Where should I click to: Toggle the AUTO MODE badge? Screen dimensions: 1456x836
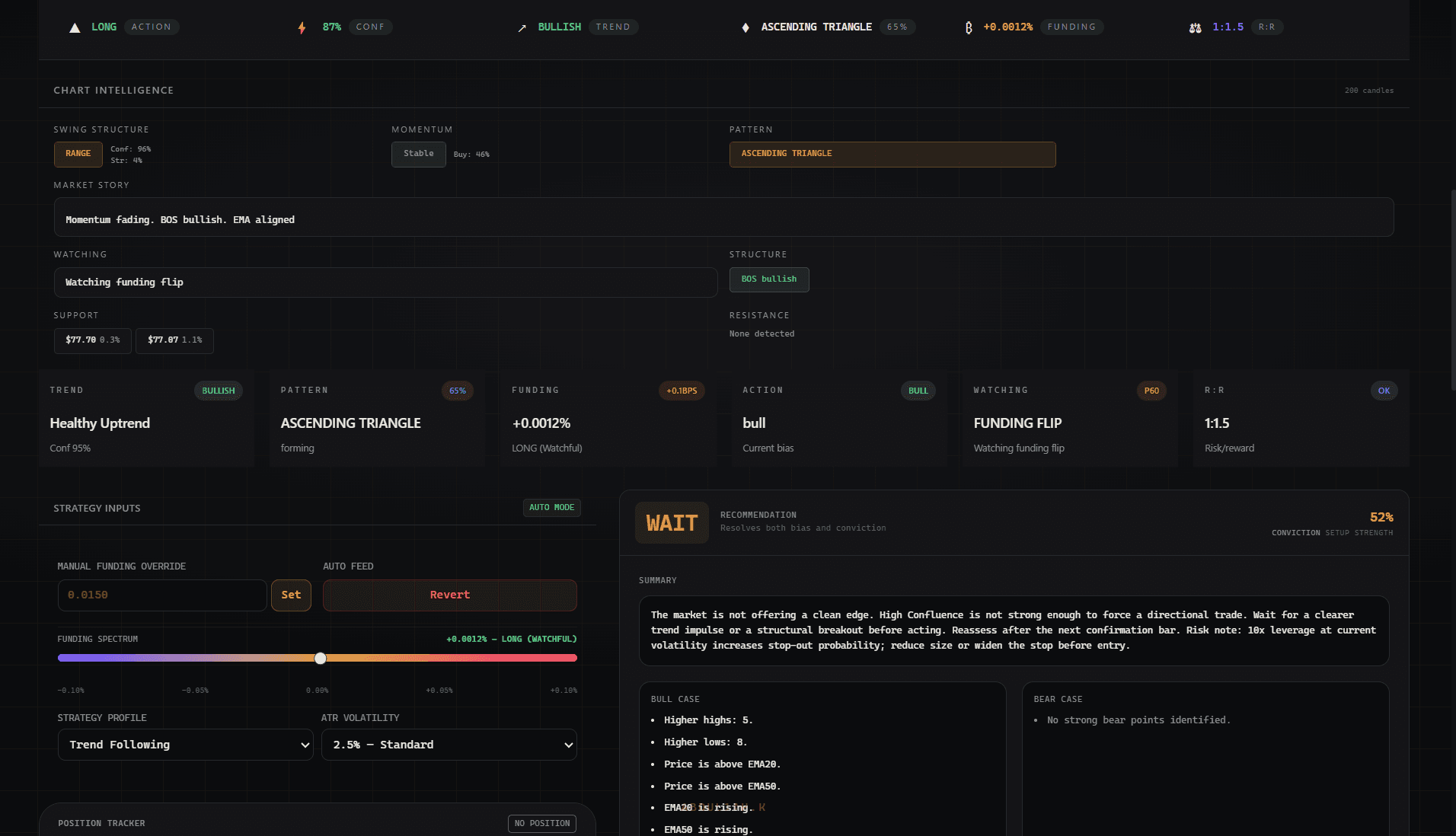552,507
